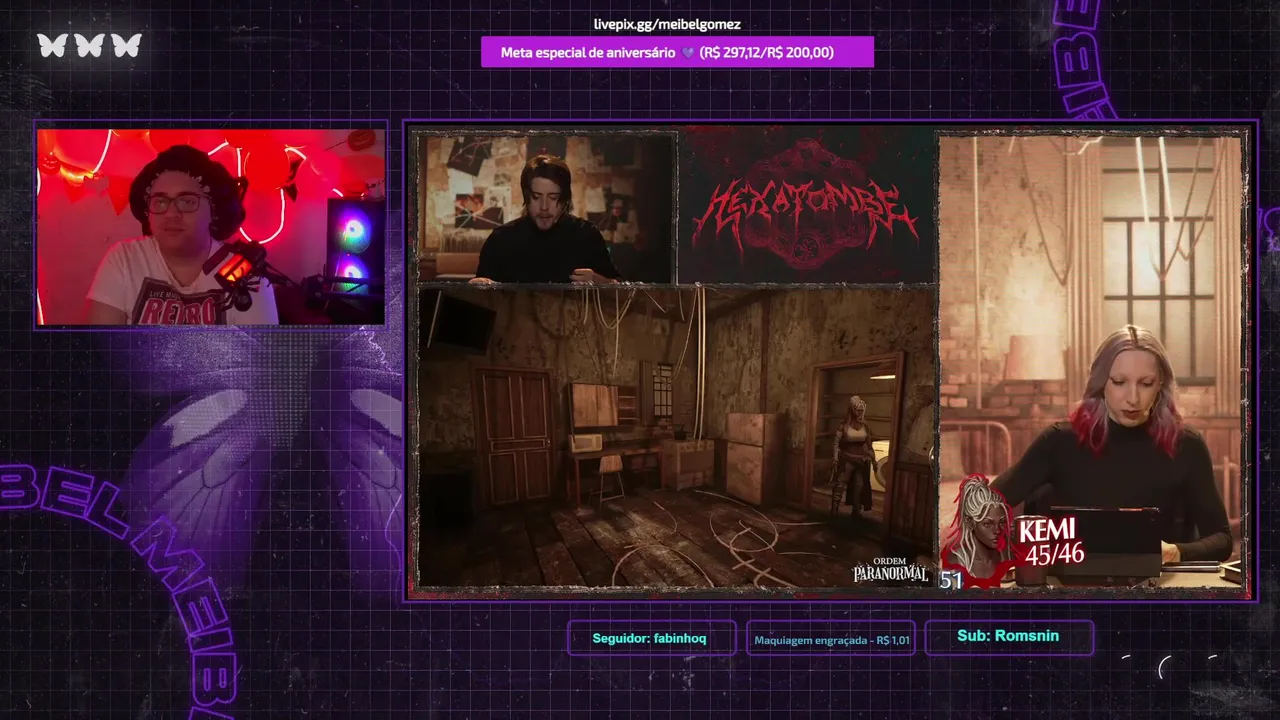Click the number 51 counter badge

point(951,579)
